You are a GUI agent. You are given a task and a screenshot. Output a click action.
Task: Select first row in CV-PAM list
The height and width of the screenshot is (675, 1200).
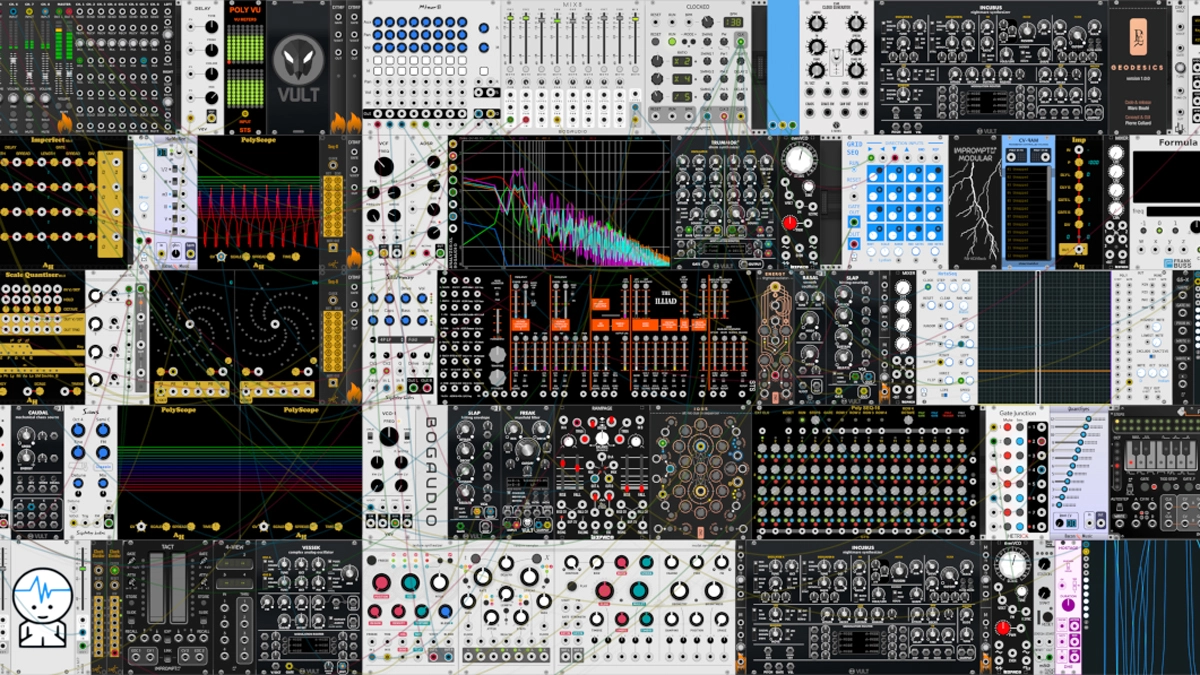pos(1026,171)
